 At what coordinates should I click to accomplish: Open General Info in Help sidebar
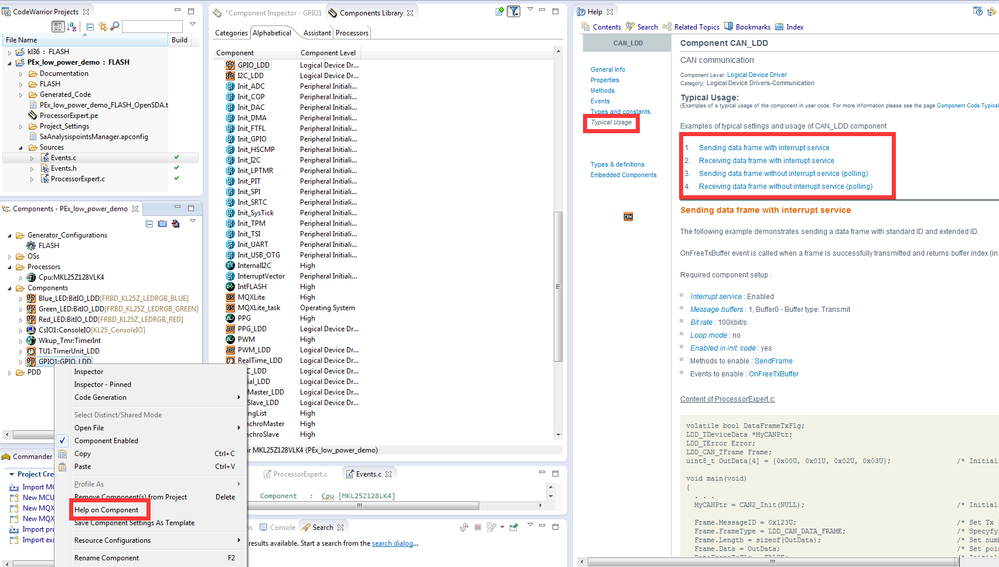pyautogui.click(x=608, y=69)
